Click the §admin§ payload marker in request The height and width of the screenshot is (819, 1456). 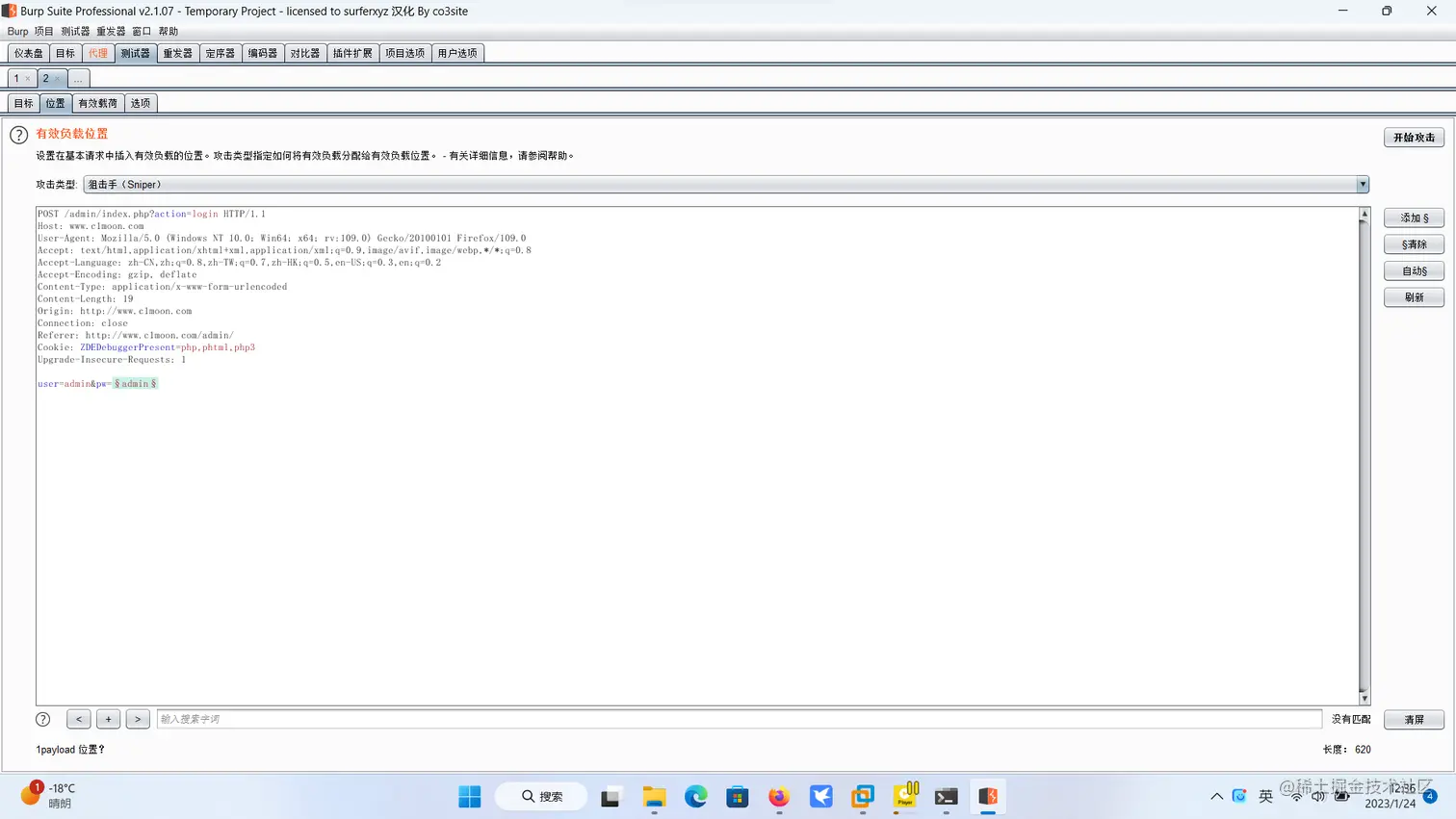(135, 384)
